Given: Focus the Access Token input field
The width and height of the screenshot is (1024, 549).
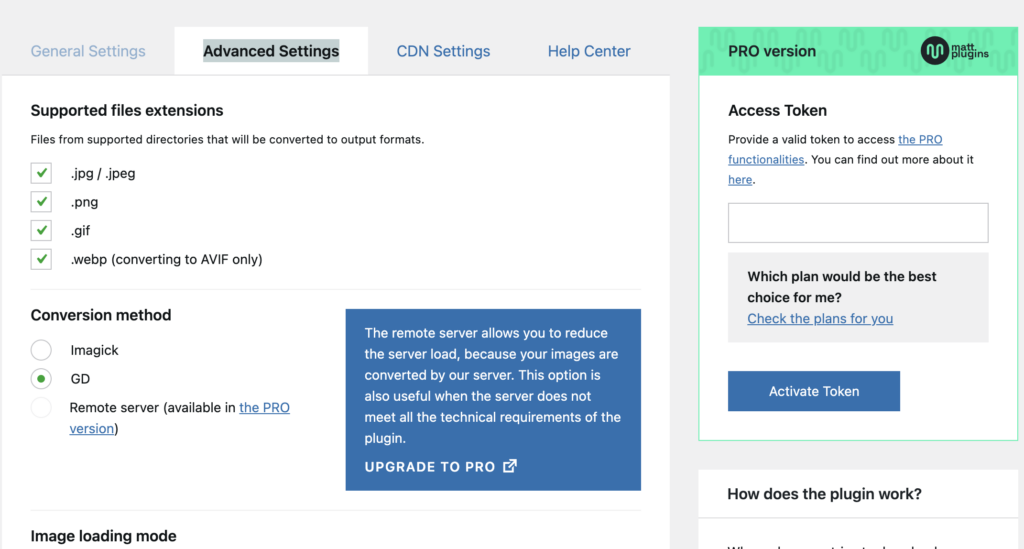Looking at the screenshot, I should coord(858,223).
